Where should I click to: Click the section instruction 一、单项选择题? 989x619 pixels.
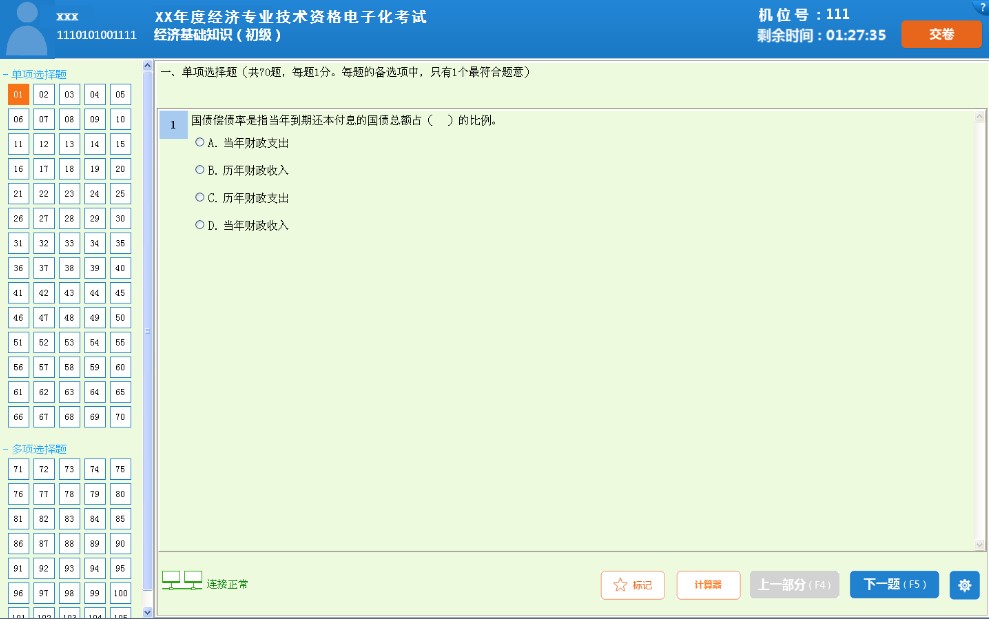tap(346, 72)
